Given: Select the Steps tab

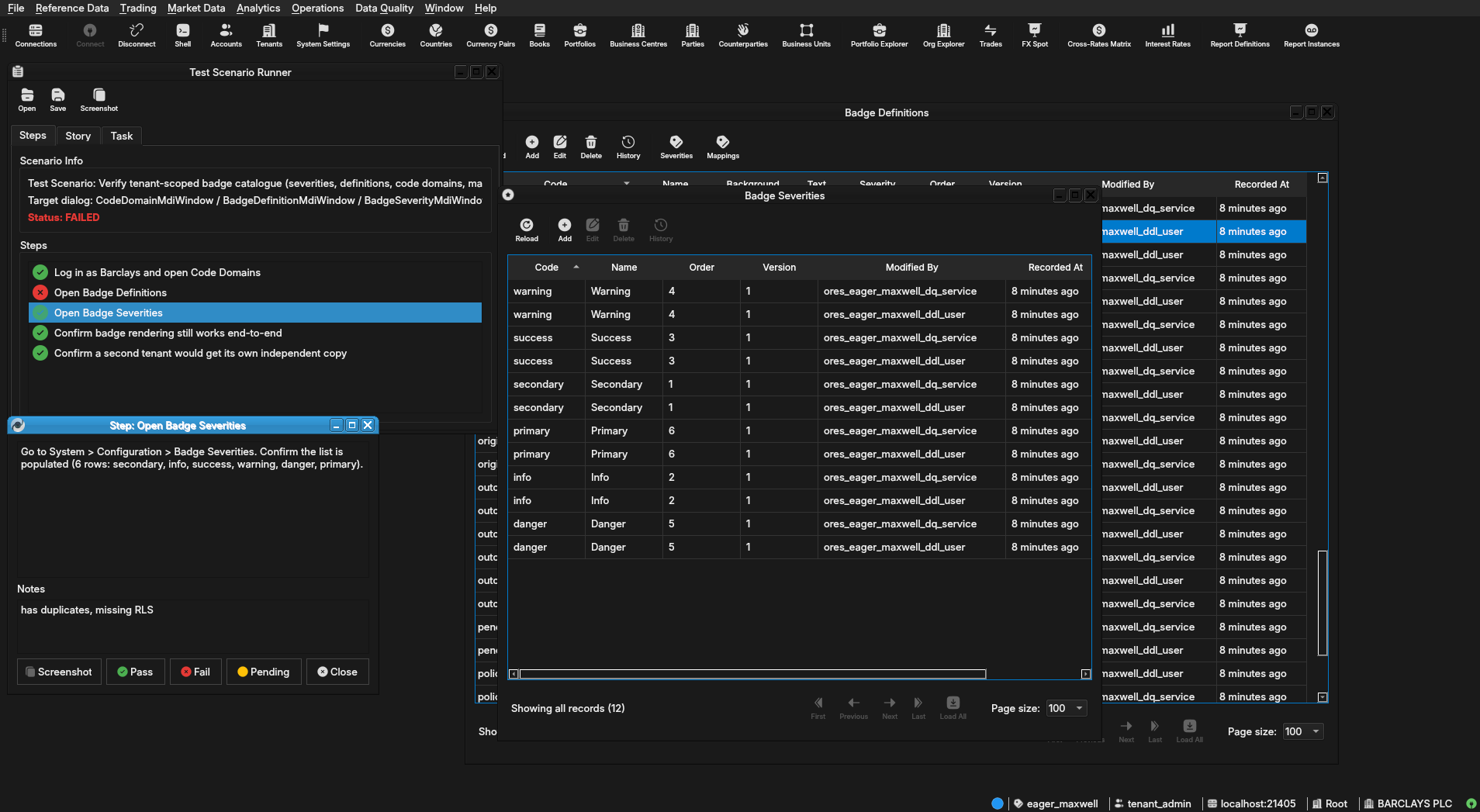Looking at the screenshot, I should pyautogui.click(x=33, y=135).
